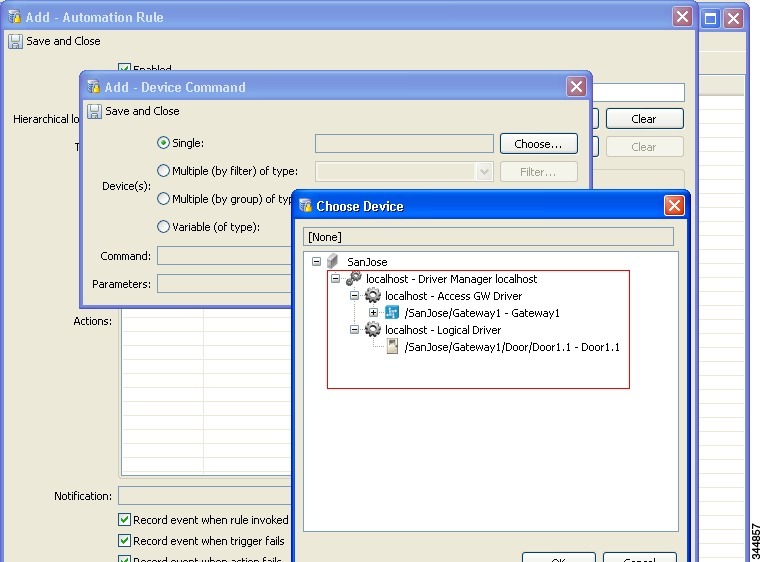
Task: Select localhost - Logical Driver item
Action: tap(443, 330)
